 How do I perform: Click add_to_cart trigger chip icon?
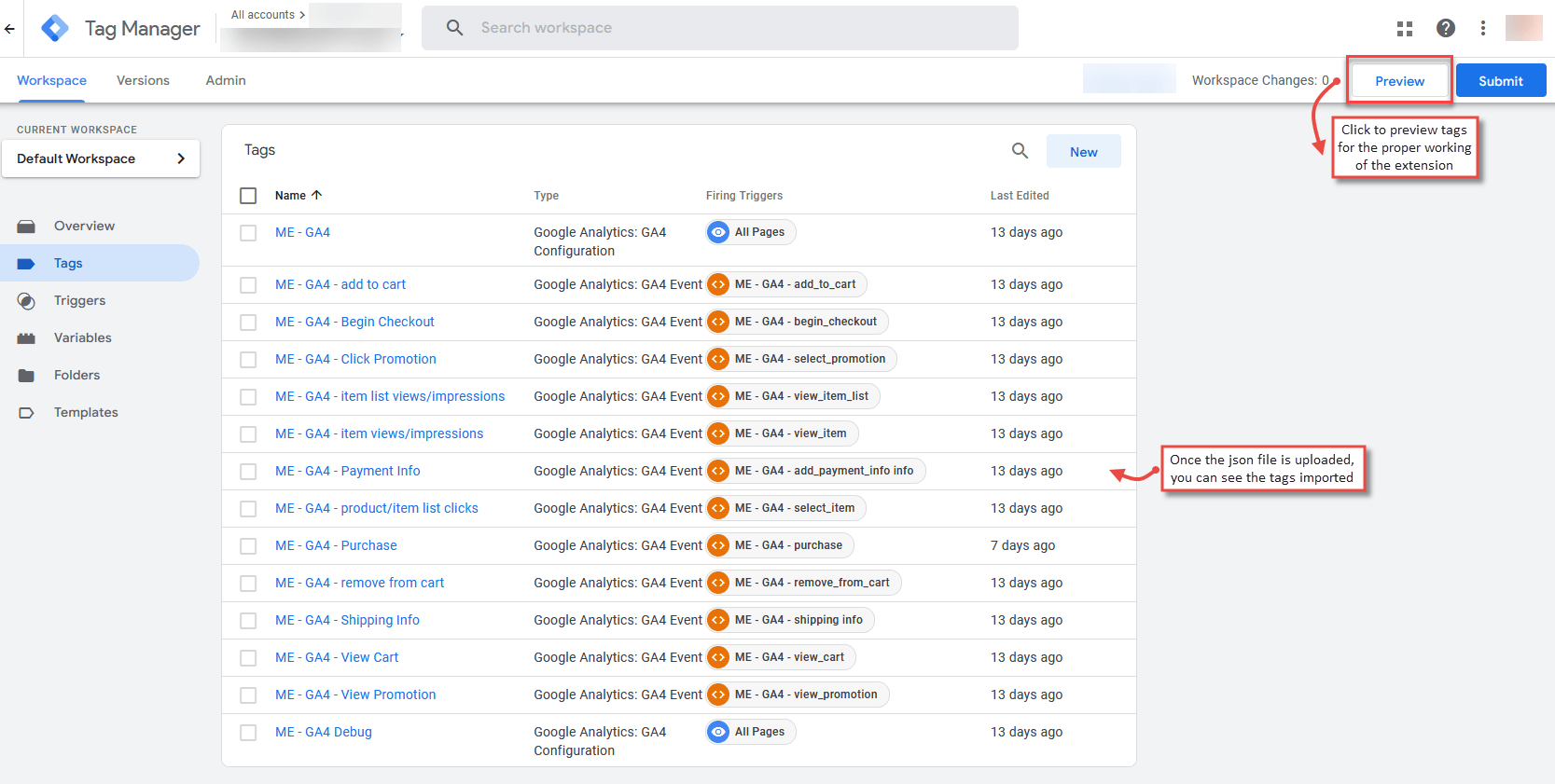click(x=718, y=284)
